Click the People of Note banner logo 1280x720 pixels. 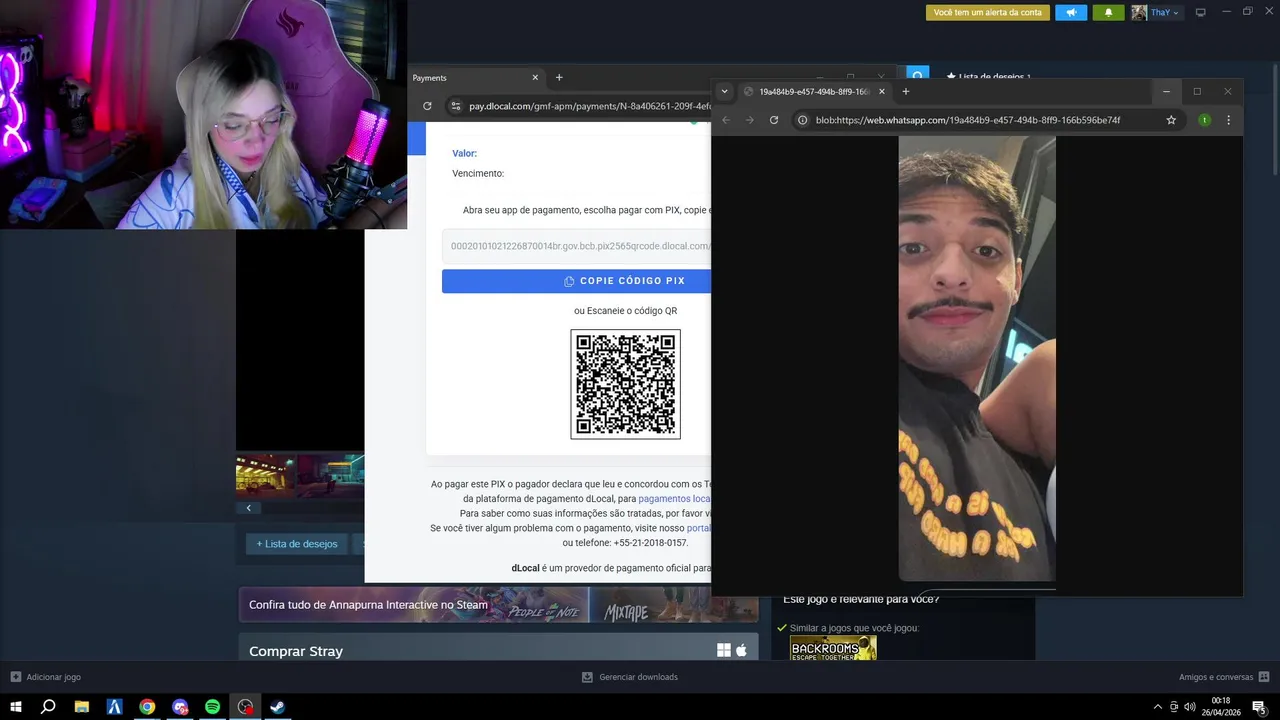pos(544,611)
